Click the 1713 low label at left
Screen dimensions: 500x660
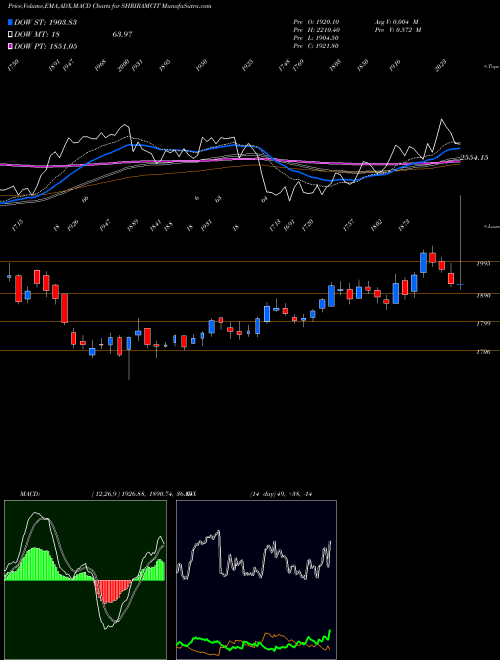(x=18, y=225)
